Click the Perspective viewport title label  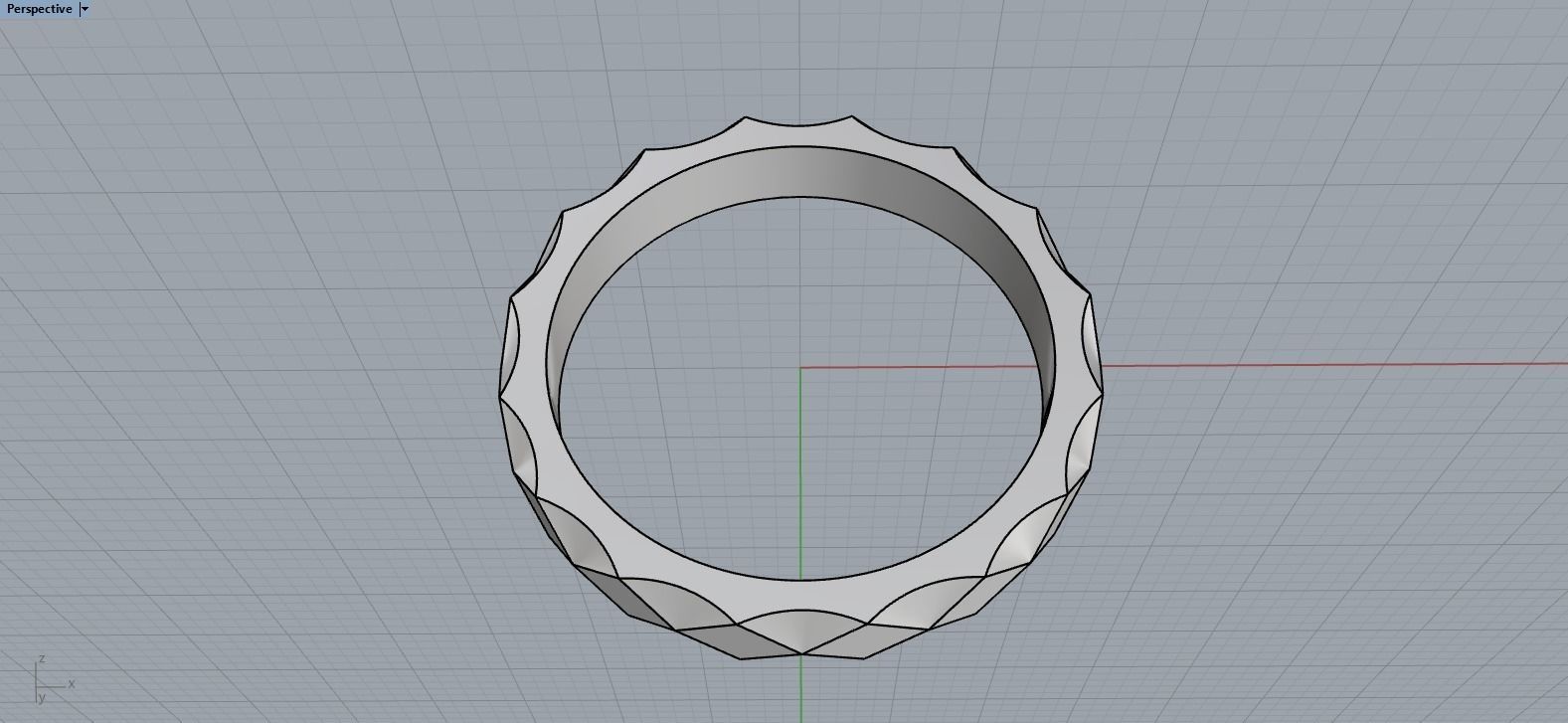(39, 9)
